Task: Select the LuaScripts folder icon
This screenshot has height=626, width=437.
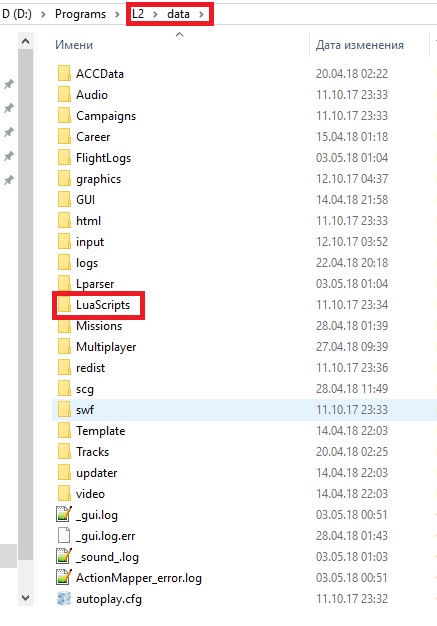Action: point(64,305)
